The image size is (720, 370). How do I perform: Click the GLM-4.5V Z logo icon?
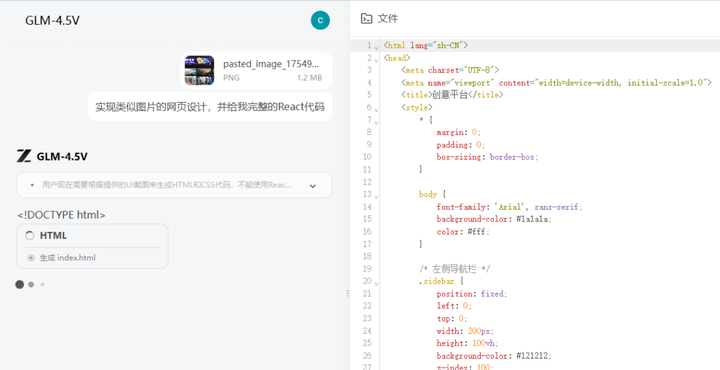click(x=24, y=157)
